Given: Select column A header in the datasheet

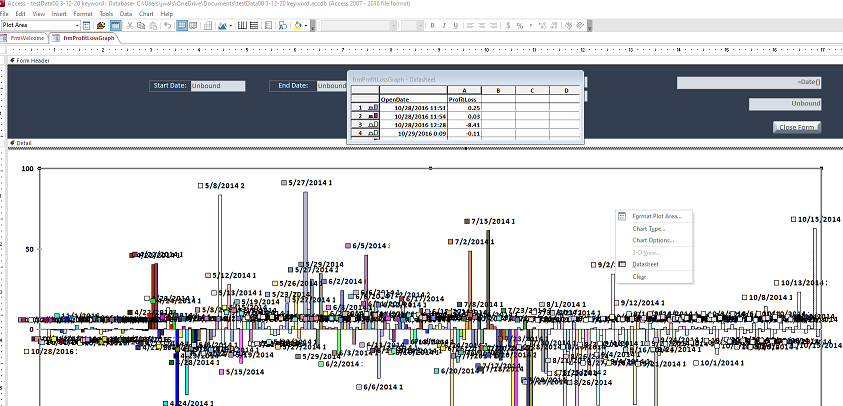Looking at the screenshot, I should point(464,90).
